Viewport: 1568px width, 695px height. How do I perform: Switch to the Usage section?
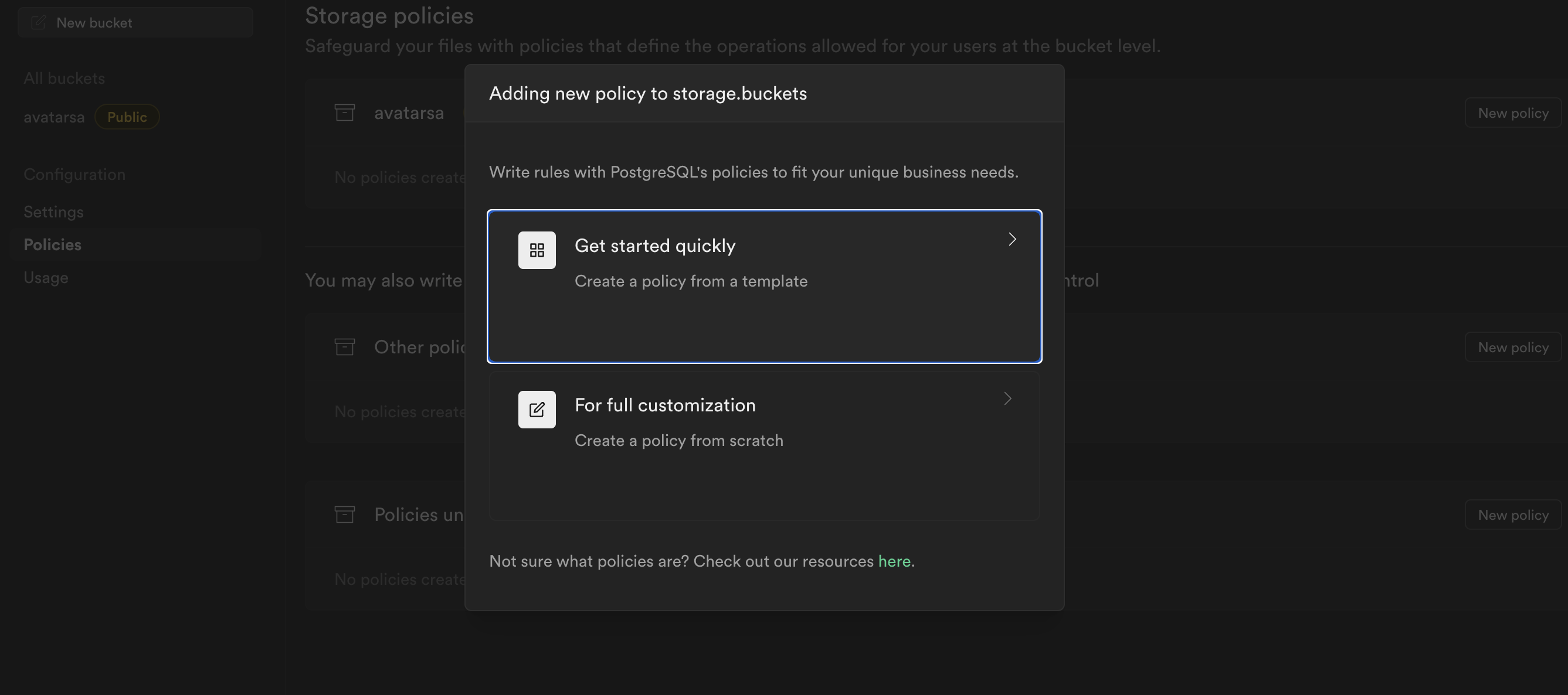point(46,277)
